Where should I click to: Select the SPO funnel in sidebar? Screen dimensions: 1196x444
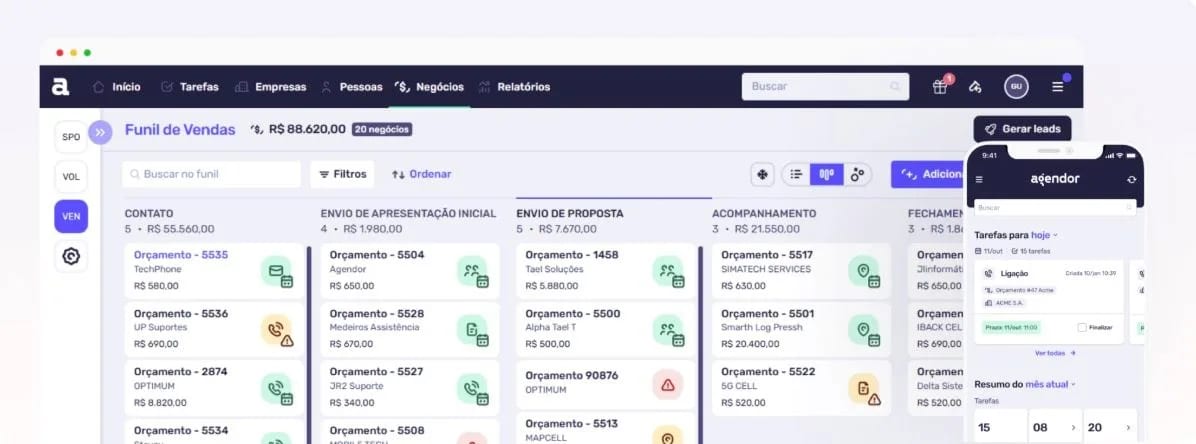pos(71,137)
